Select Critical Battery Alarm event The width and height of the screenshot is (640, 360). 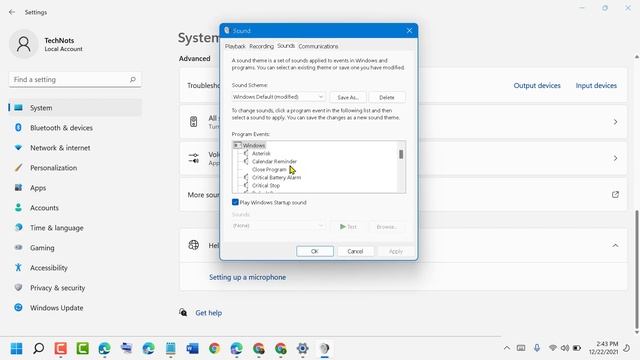276,178
